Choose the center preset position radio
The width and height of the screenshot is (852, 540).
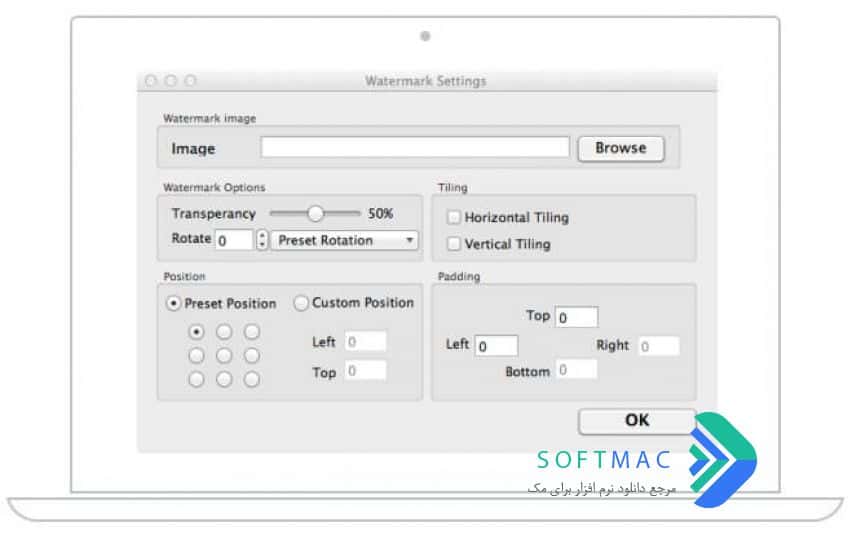click(x=224, y=356)
